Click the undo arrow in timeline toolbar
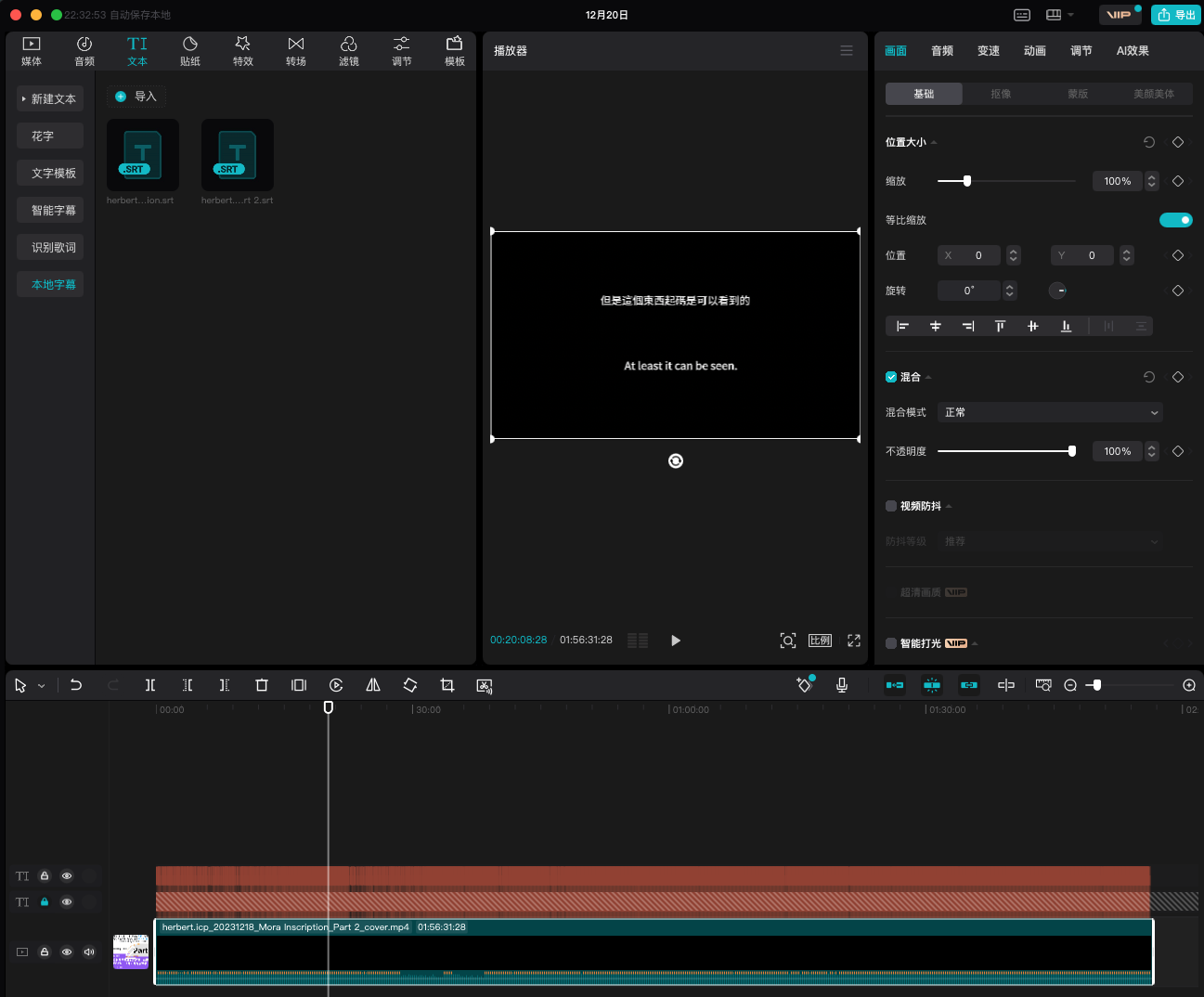1204x997 pixels. pos(76,685)
